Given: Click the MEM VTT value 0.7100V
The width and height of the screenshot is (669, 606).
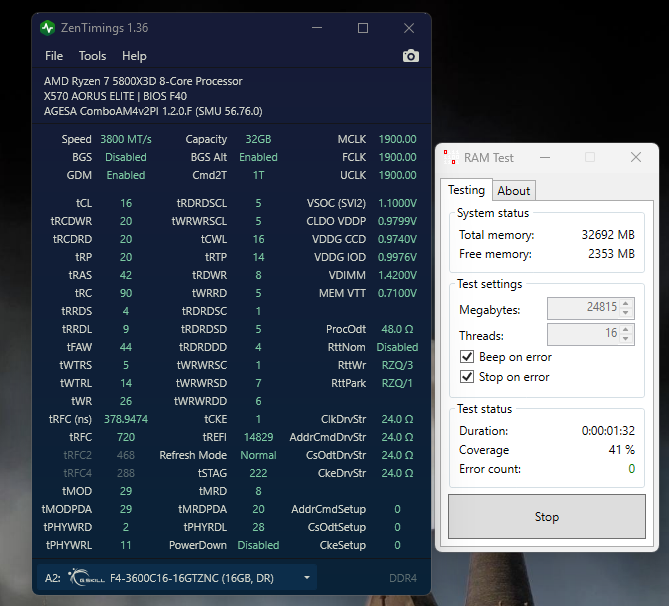Looking at the screenshot, I should point(397,293).
